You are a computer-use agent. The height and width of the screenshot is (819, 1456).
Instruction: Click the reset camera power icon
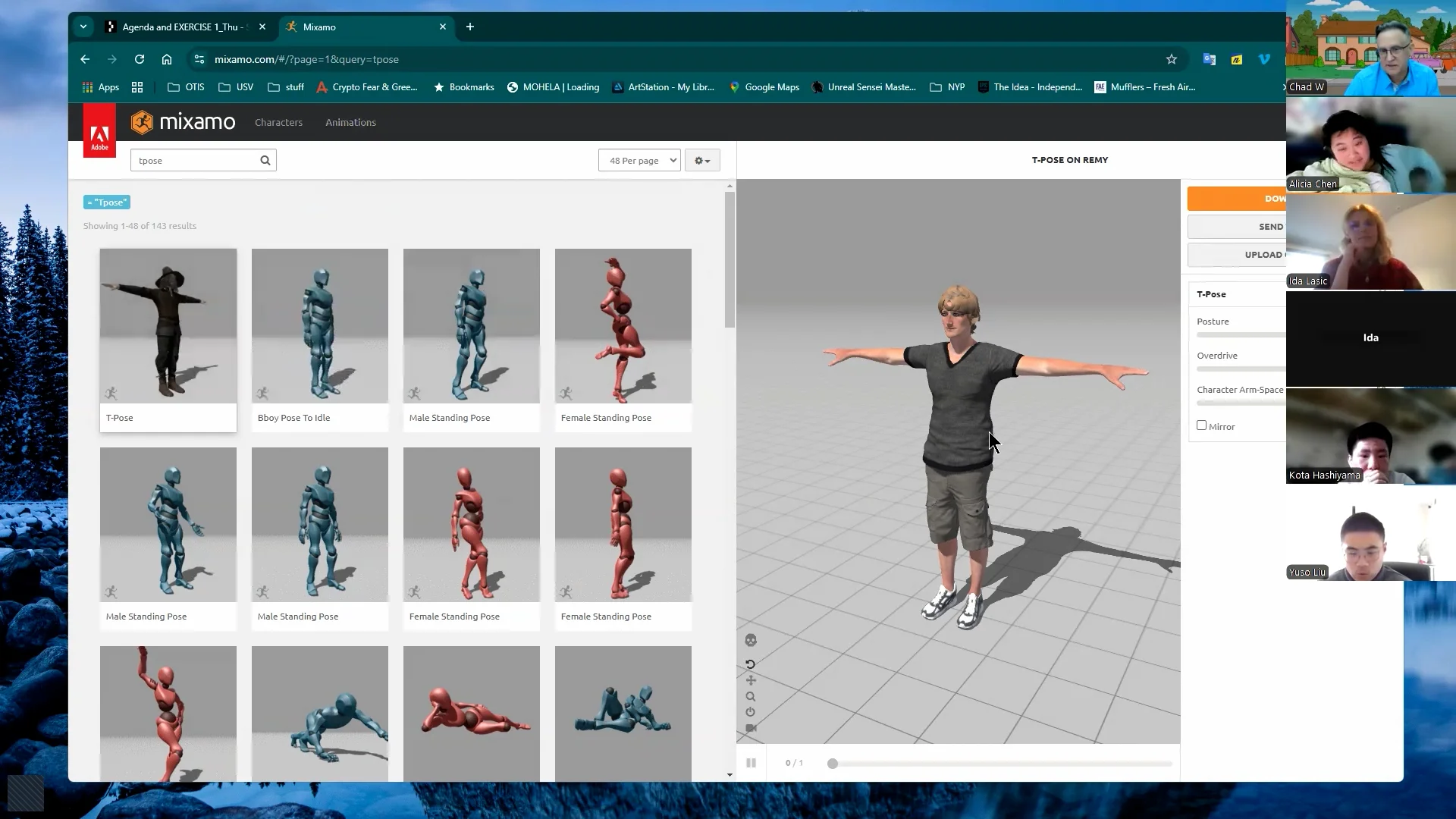pos(751,712)
